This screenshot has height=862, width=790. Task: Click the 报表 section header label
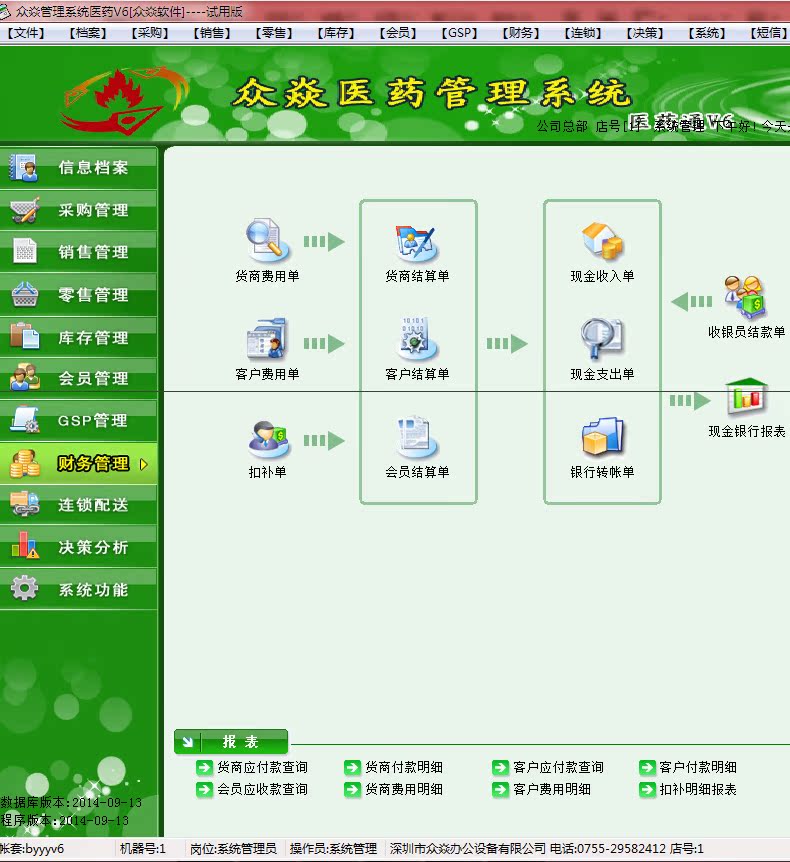pos(240,742)
